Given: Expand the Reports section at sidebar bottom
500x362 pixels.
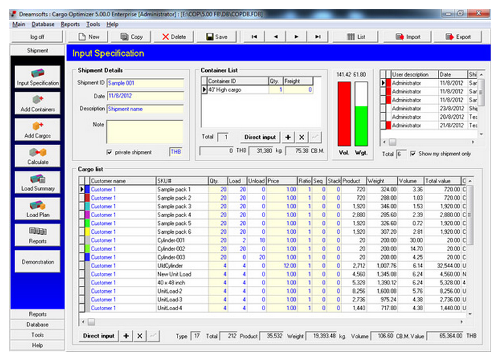Looking at the screenshot, I should 37,314.
